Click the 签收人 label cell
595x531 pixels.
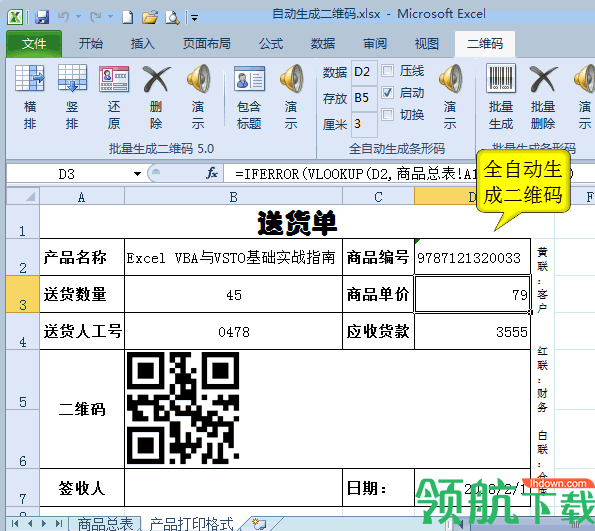(x=82, y=488)
